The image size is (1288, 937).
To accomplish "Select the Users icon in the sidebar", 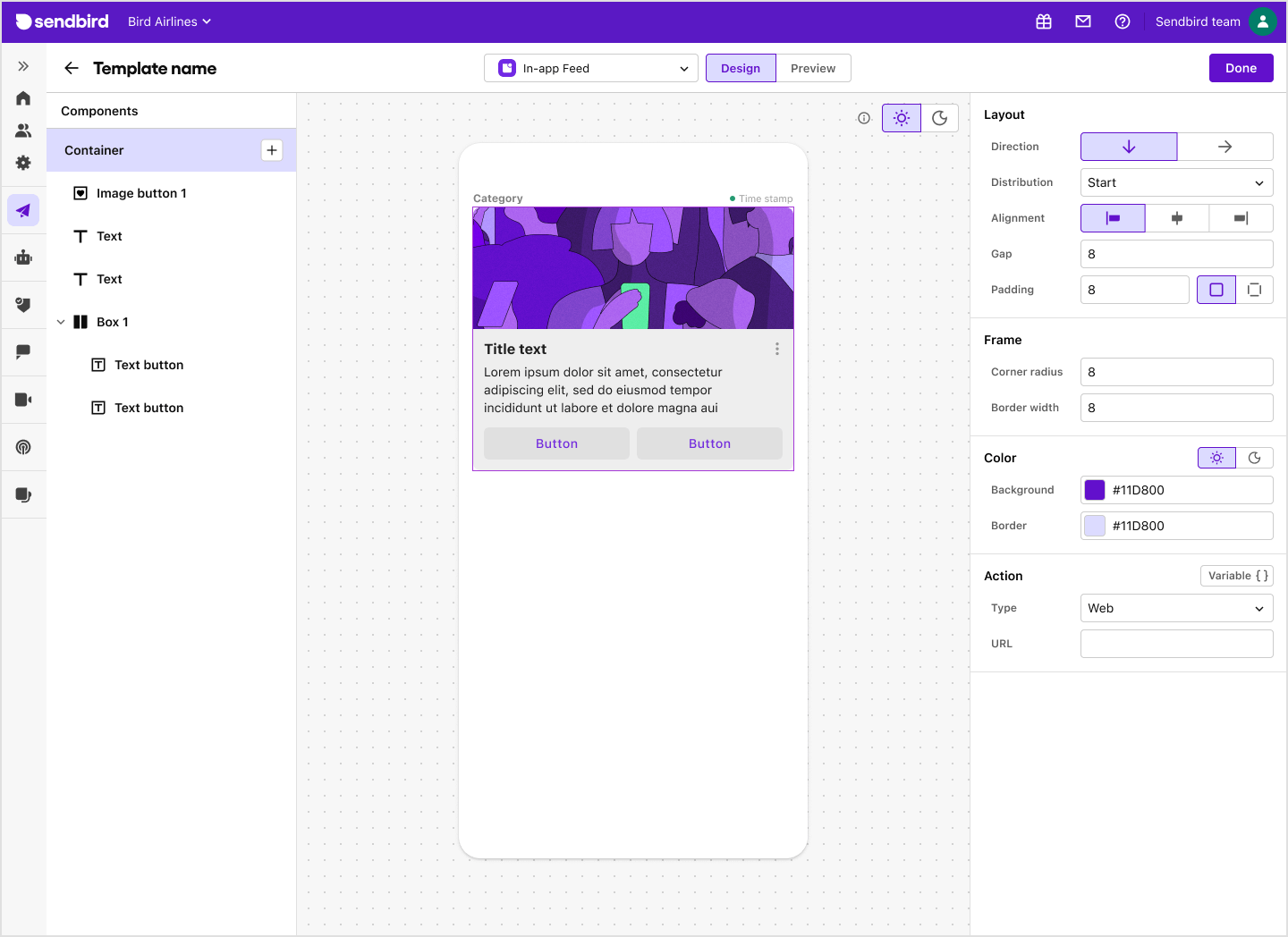I will pyautogui.click(x=23, y=130).
